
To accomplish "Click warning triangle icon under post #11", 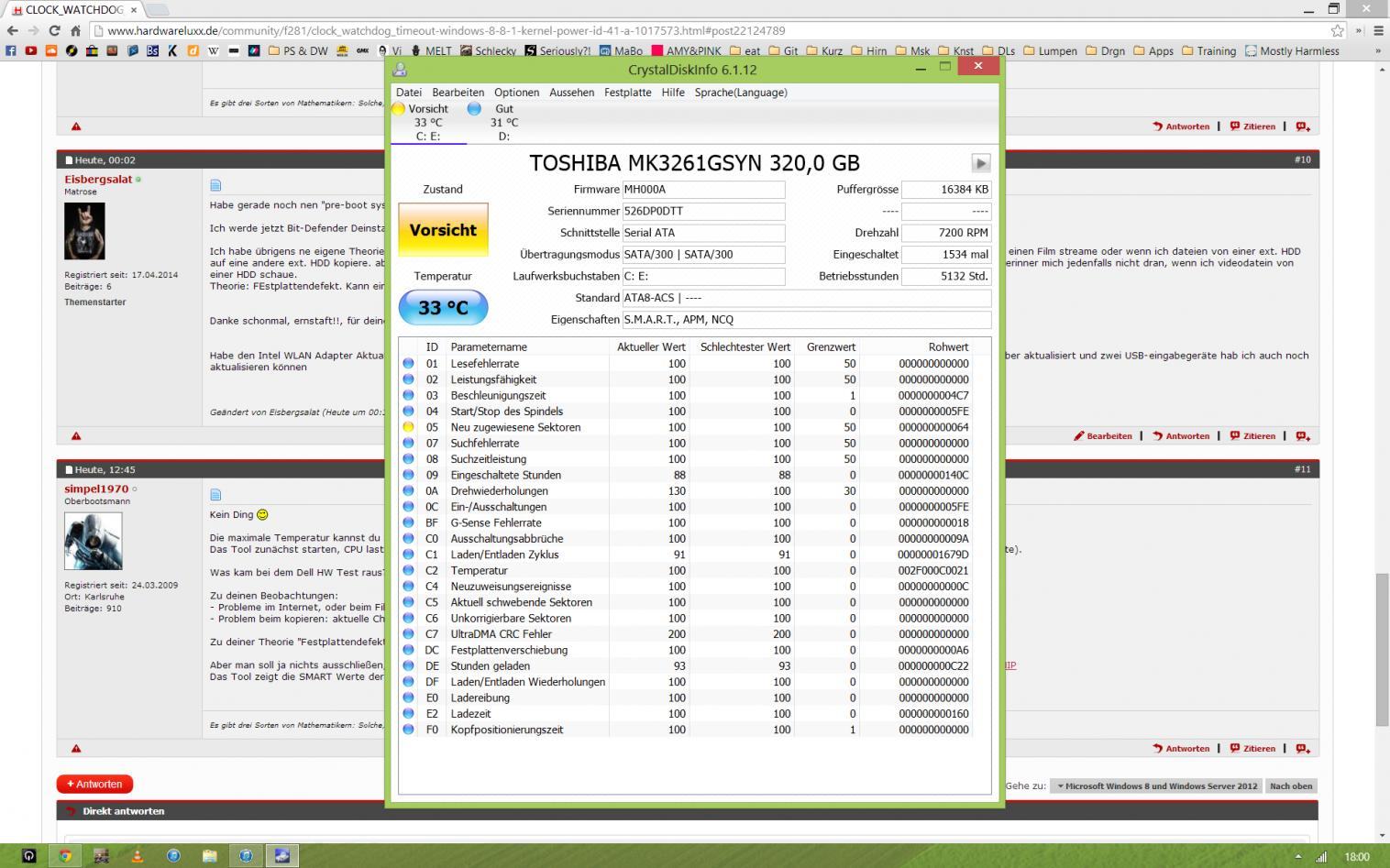I will pyautogui.click(x=76, y=749).
